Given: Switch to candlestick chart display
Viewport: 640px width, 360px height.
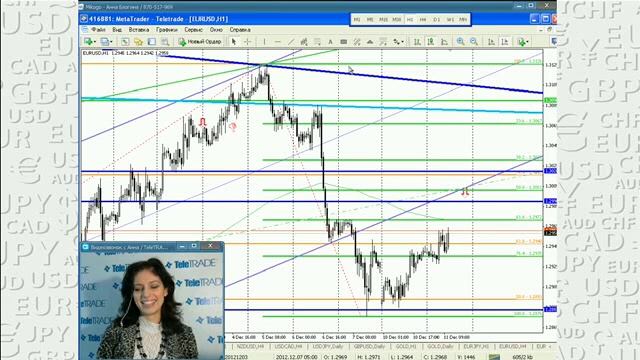Looking at the screenshot, I should pos(431,42).
